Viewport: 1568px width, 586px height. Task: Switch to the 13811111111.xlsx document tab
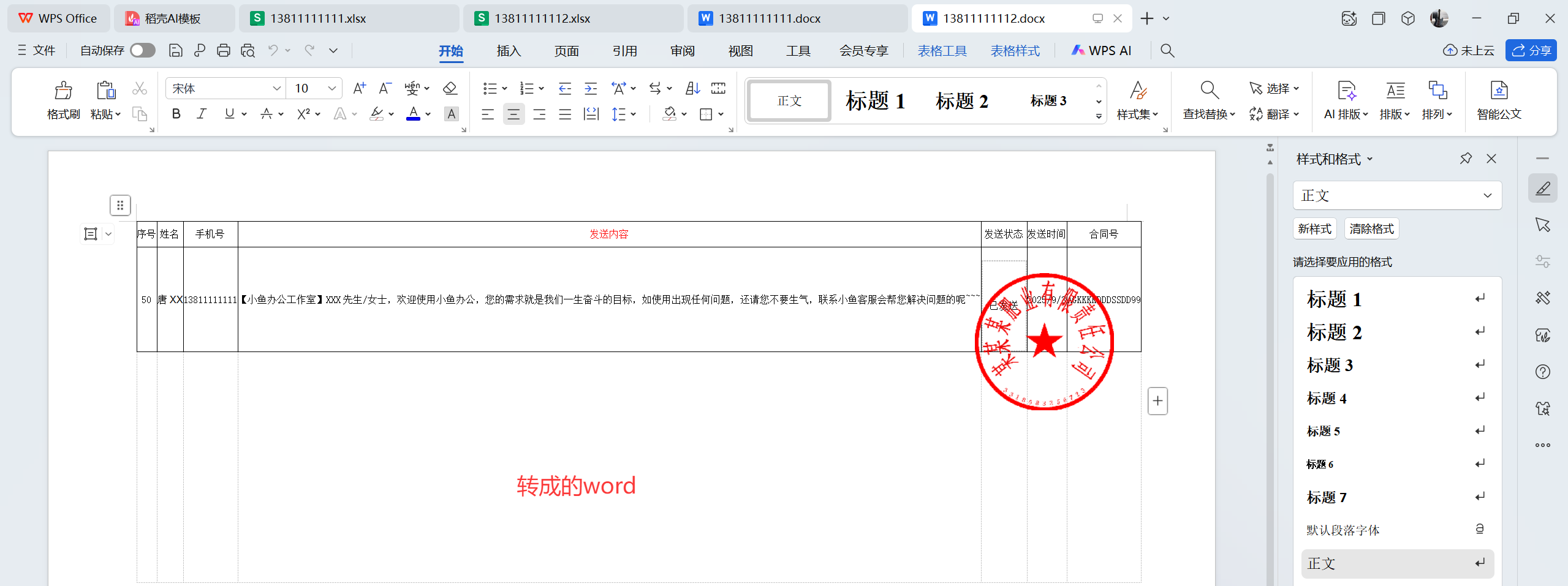(x=318, y=18)
